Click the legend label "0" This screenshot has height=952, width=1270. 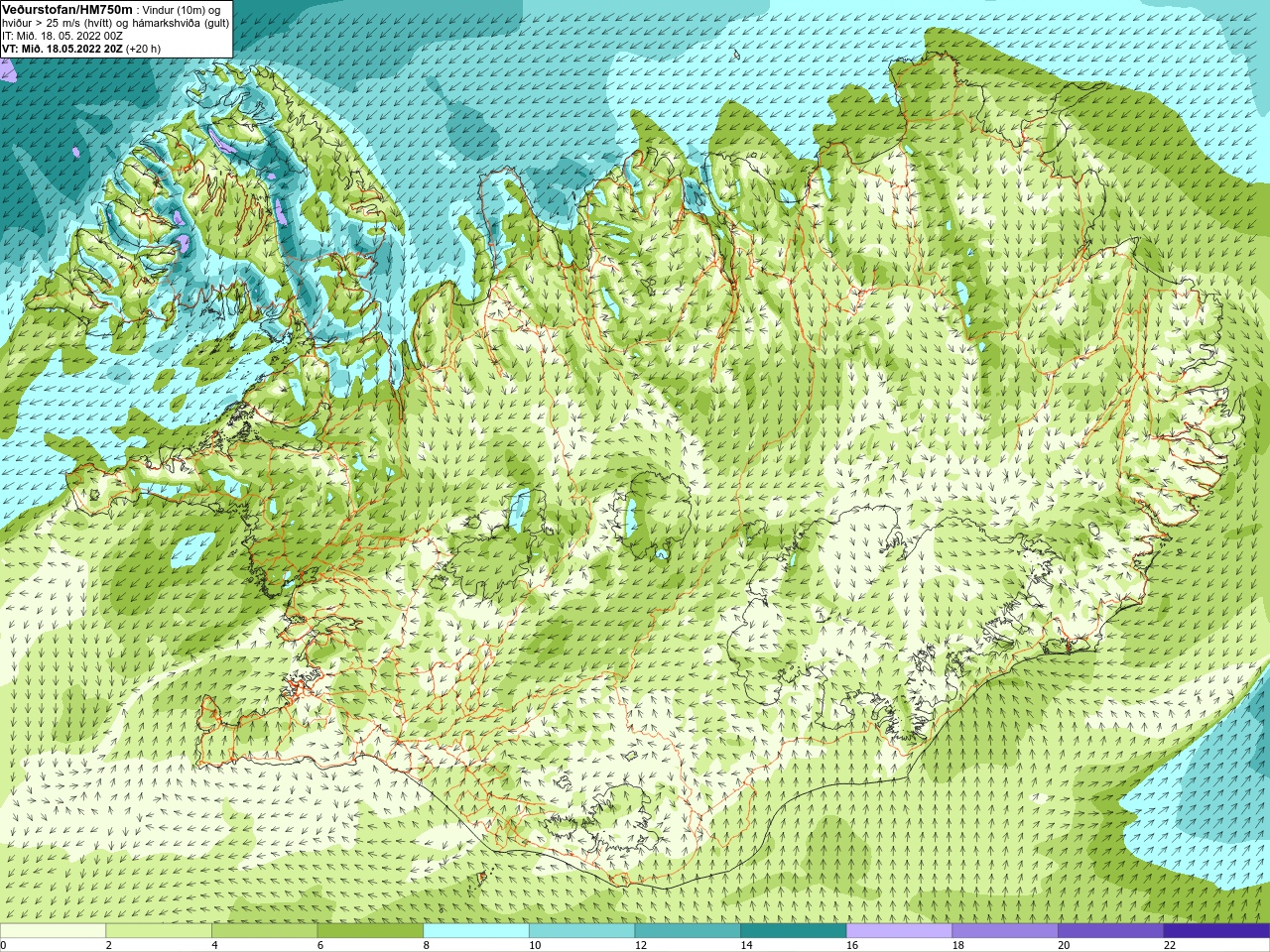coord(4,945)
